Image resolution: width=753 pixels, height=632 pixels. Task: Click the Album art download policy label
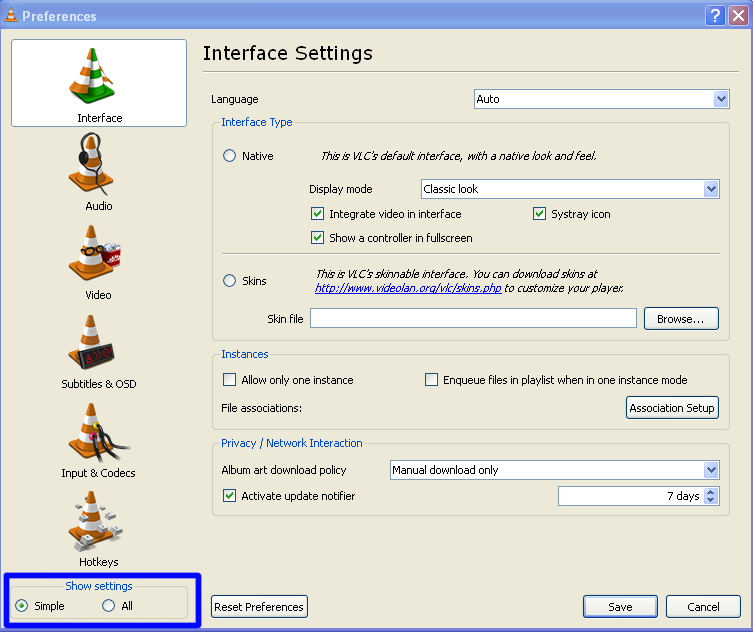point(283,470)
